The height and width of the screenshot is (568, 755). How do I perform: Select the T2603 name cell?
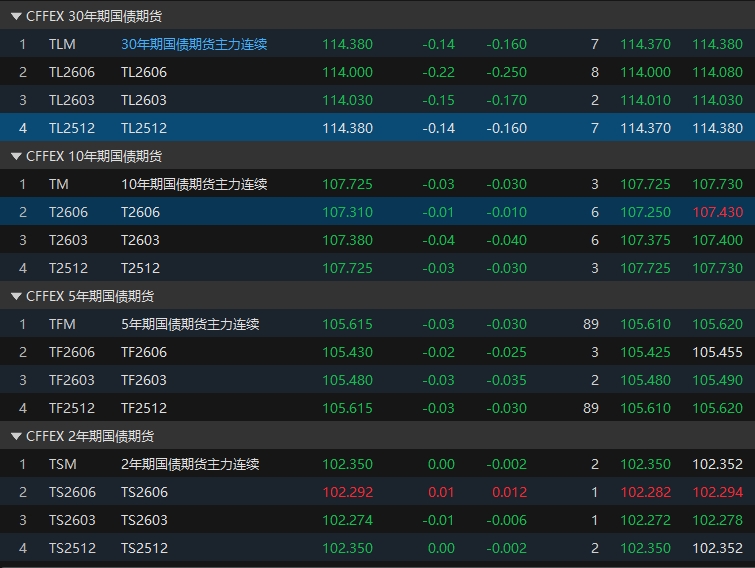(x=140, y=240)
